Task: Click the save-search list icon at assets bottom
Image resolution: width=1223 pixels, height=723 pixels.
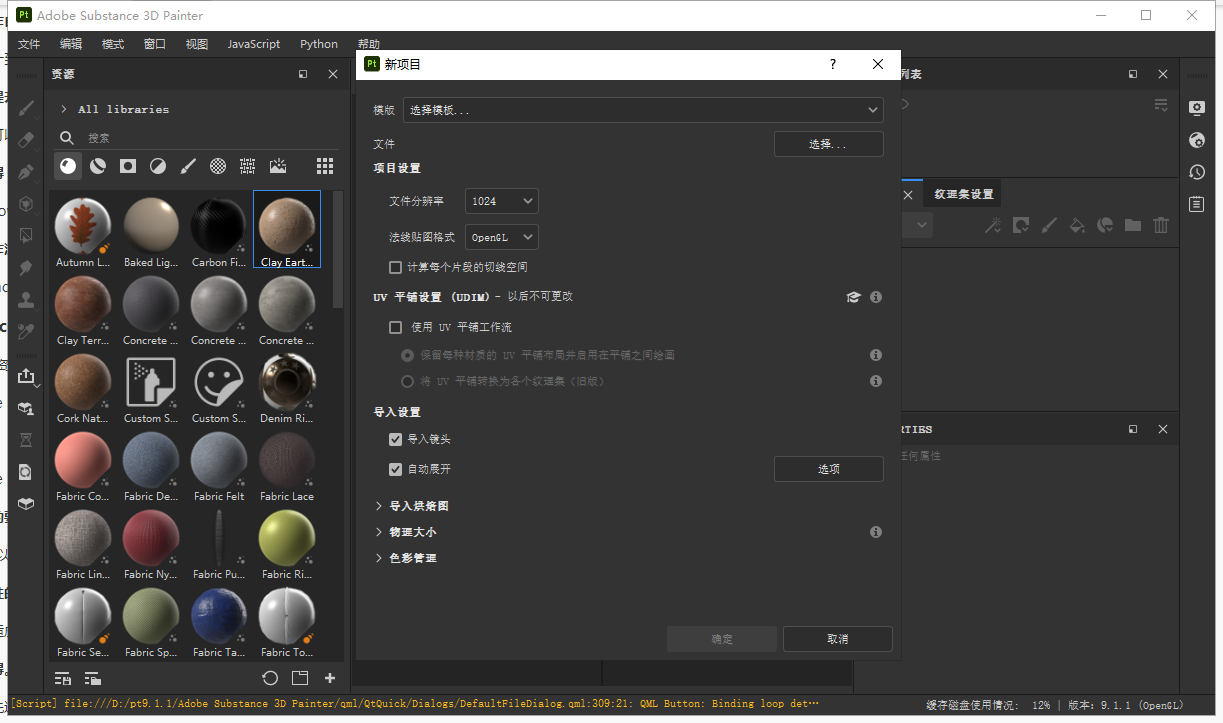Action: tap(64, 678)
